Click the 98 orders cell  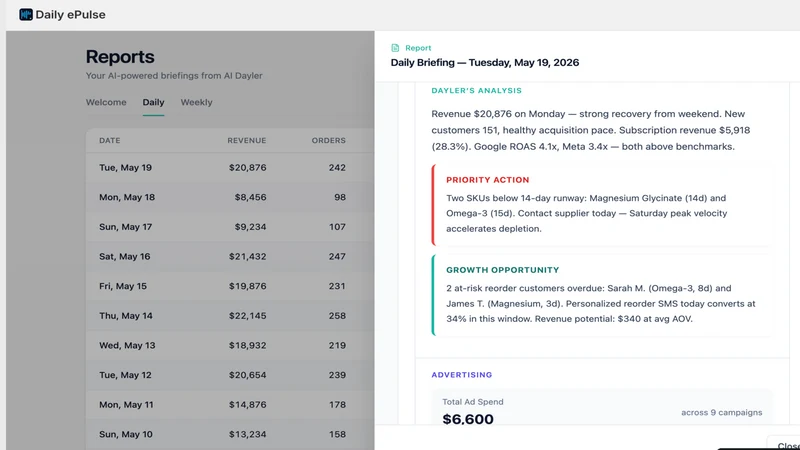(340, 197)
